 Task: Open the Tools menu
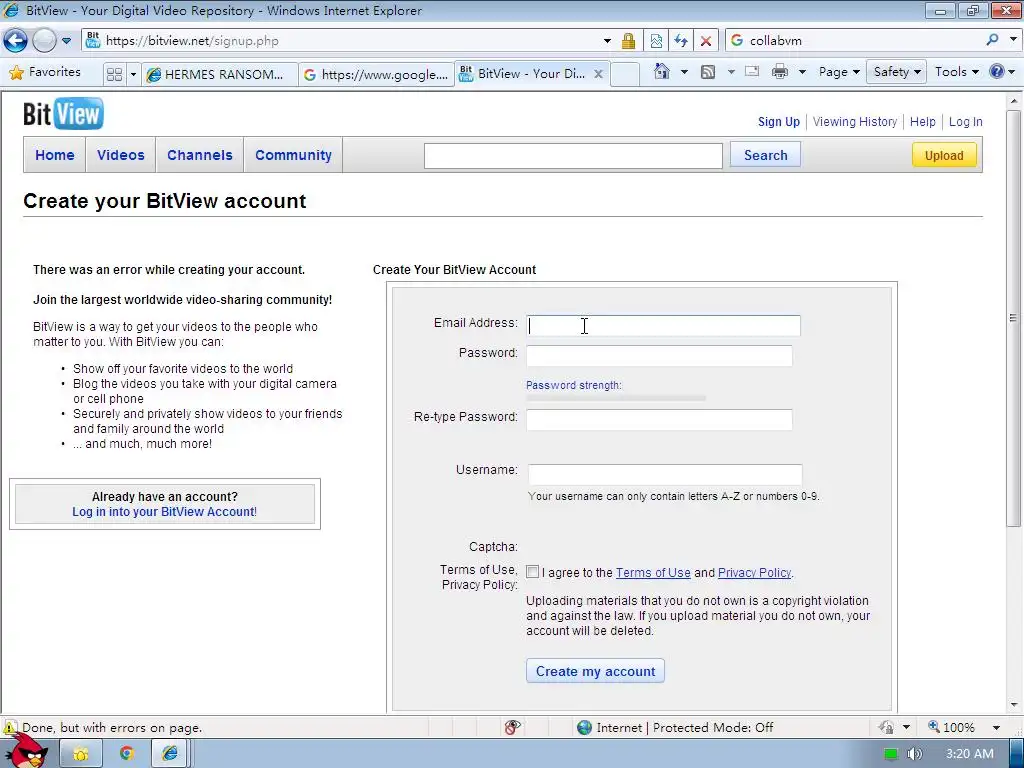point(956,72)
